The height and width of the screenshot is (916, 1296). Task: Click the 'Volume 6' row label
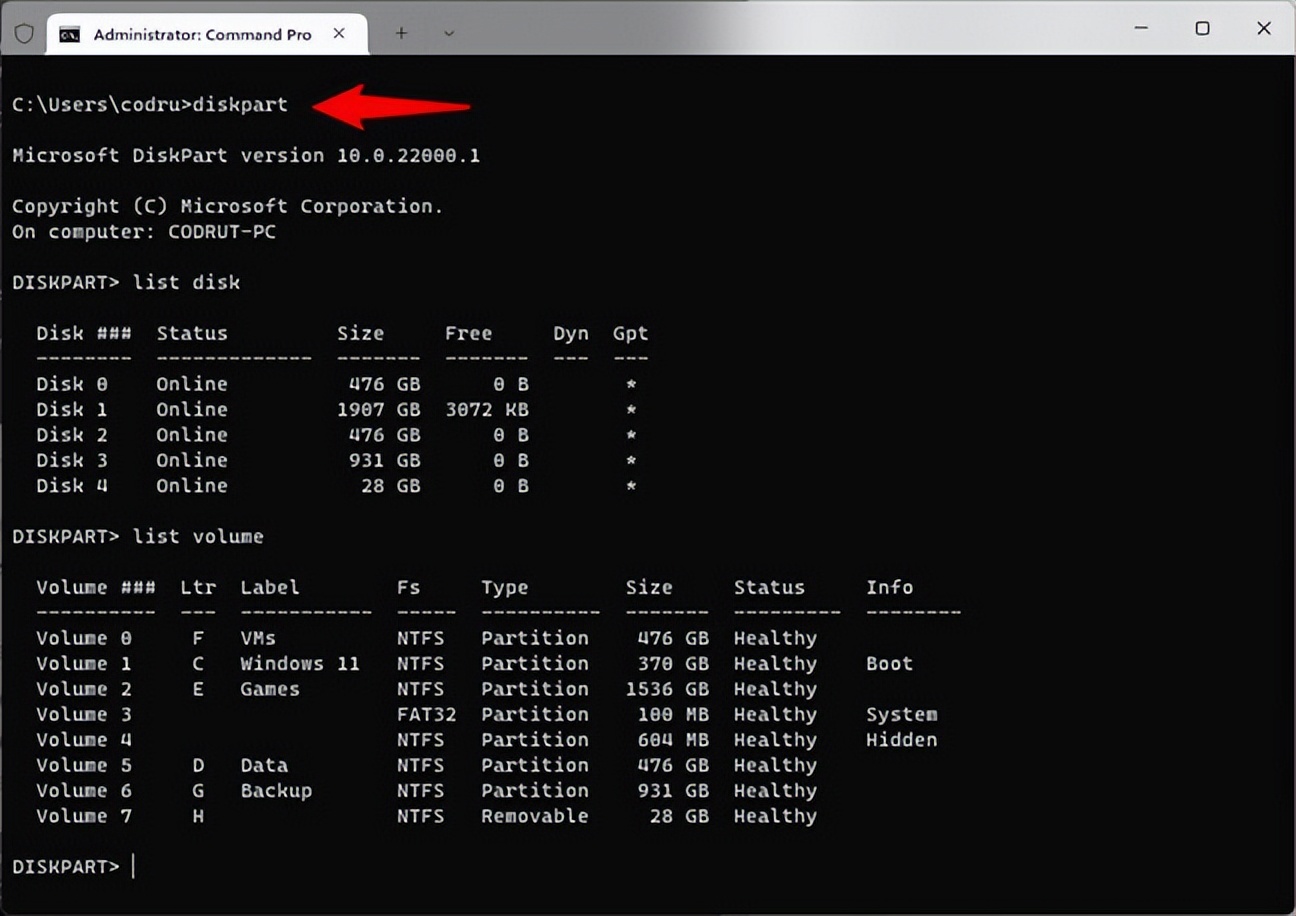pos(84,791)
